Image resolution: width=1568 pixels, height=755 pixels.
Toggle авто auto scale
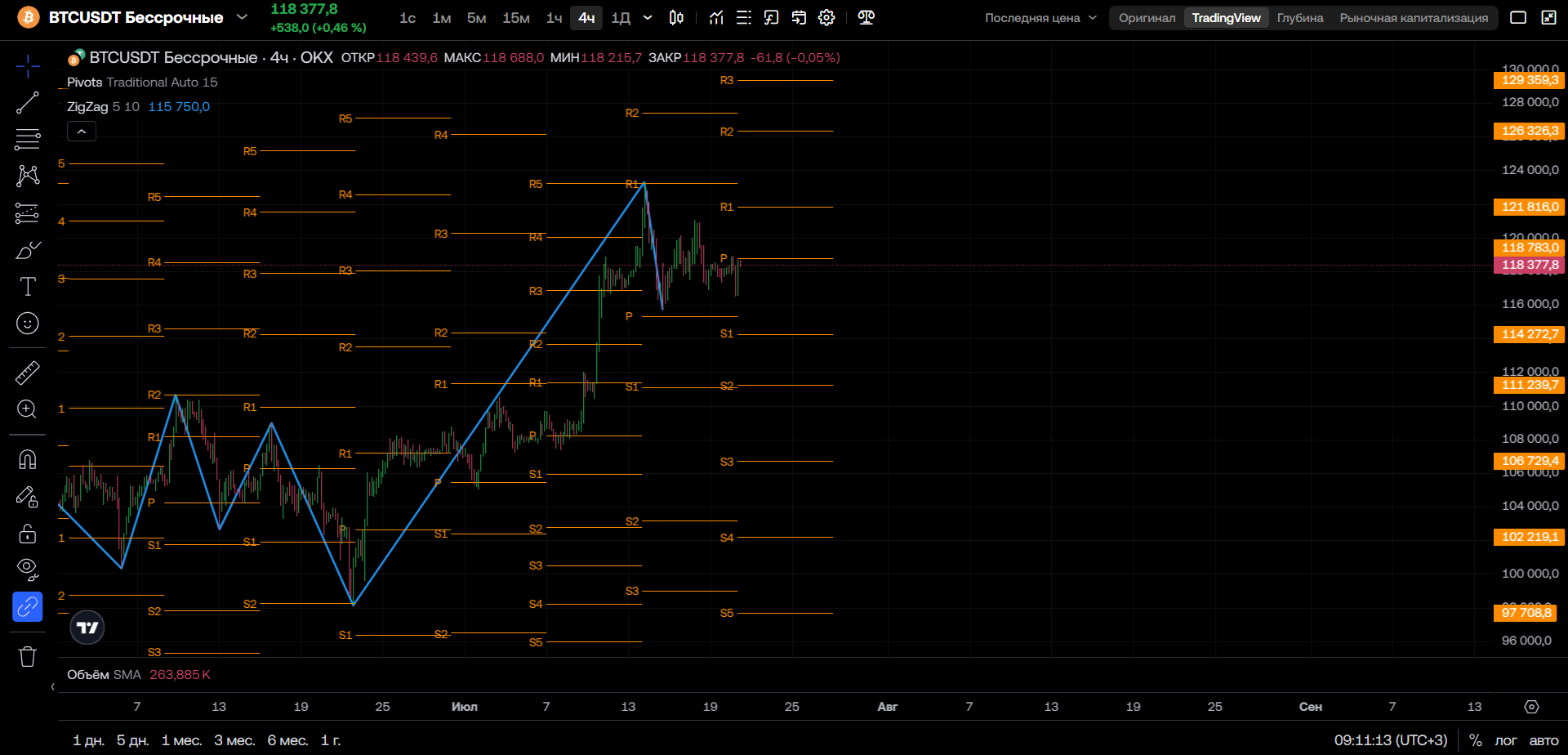[x=1543, y=740]
